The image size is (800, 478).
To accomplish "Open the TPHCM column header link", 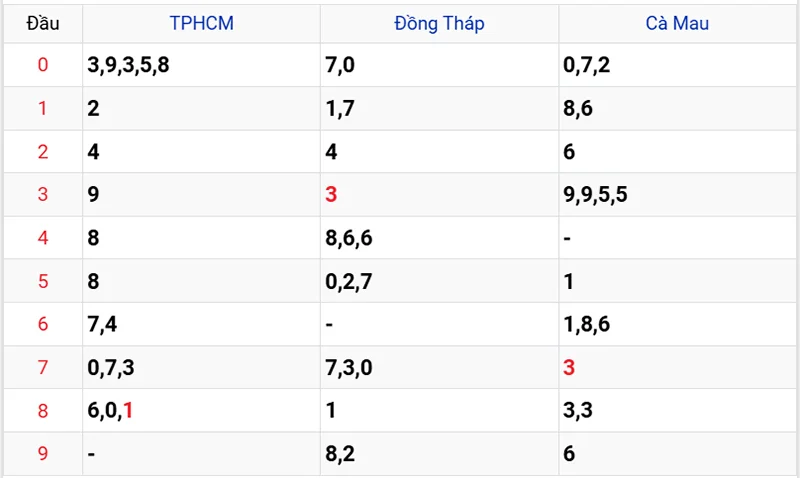I will (x=202, y=23).
